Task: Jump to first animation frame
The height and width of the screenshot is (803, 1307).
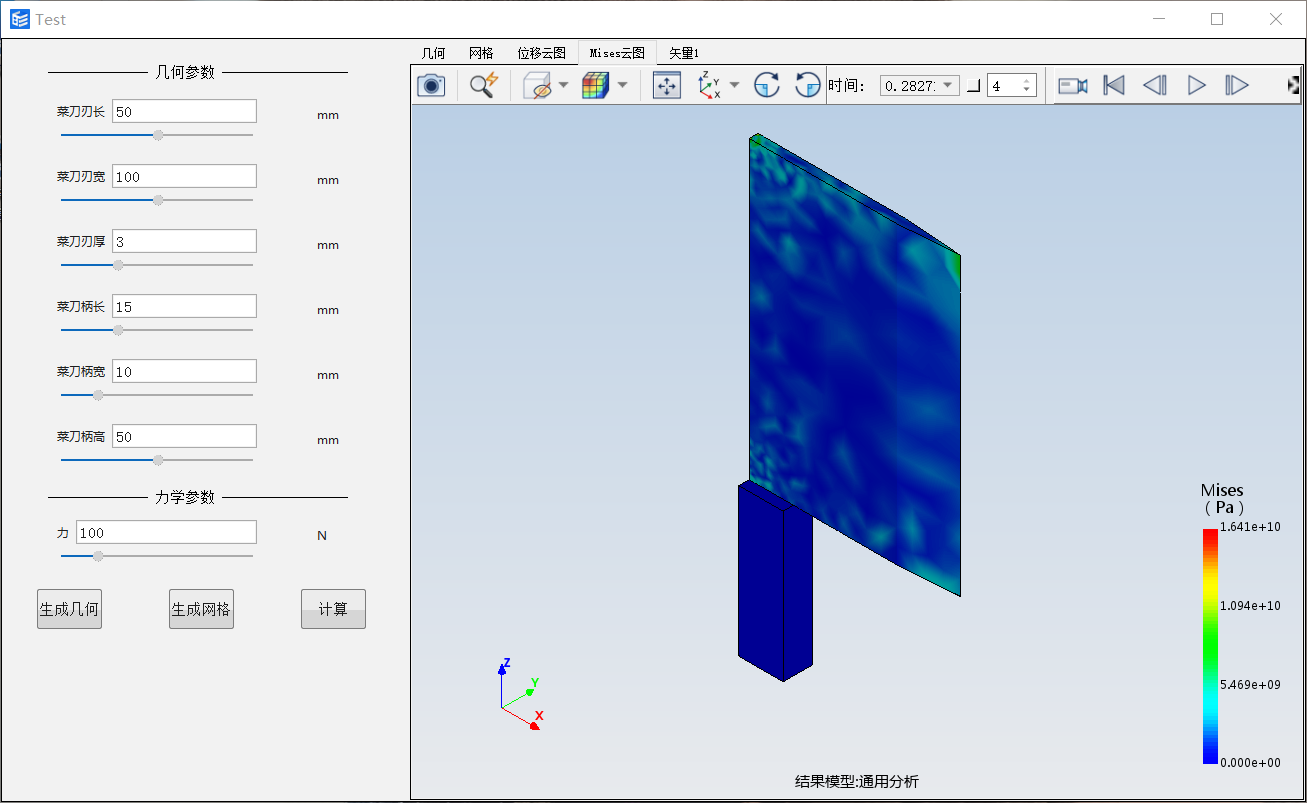Action: [x=1114, y=85]
